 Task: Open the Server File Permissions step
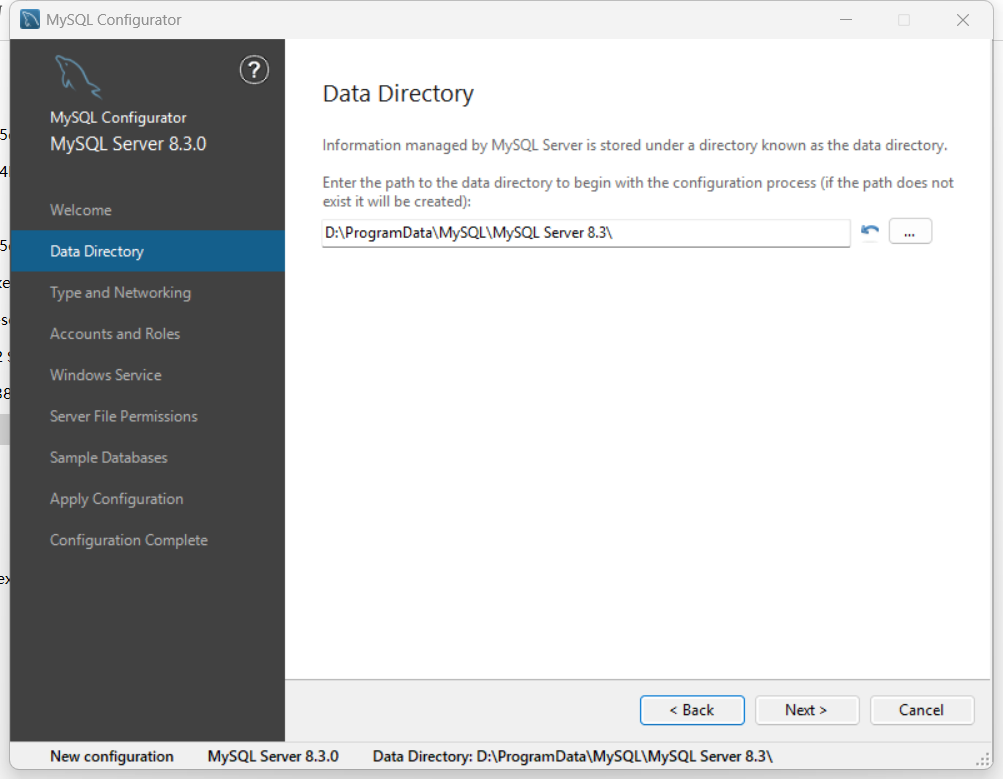click(147, 416)
